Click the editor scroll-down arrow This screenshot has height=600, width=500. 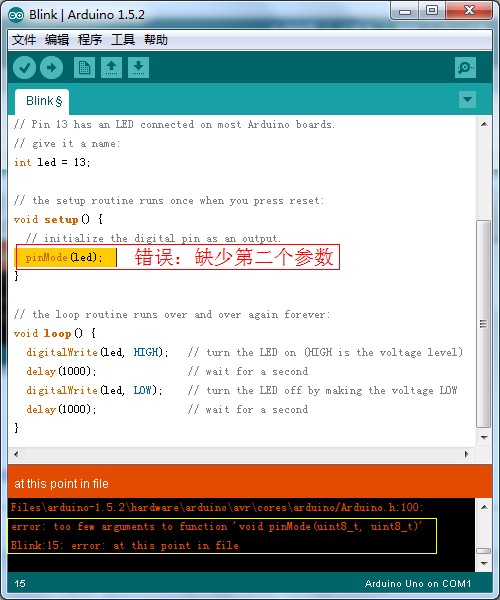pyautogui.click(x=484, y=437)
